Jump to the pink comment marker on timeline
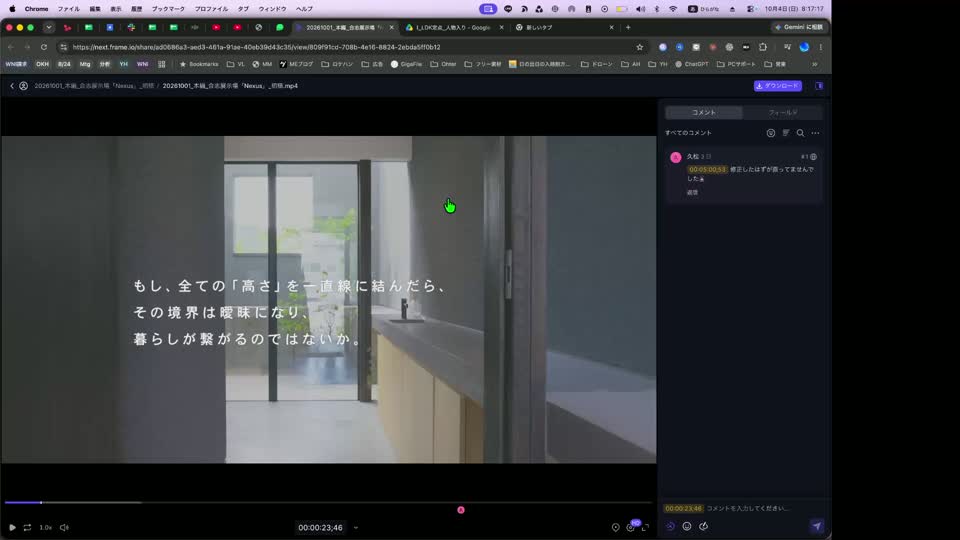960x540 pixels. pyautogui.click(x=461, y=510)
